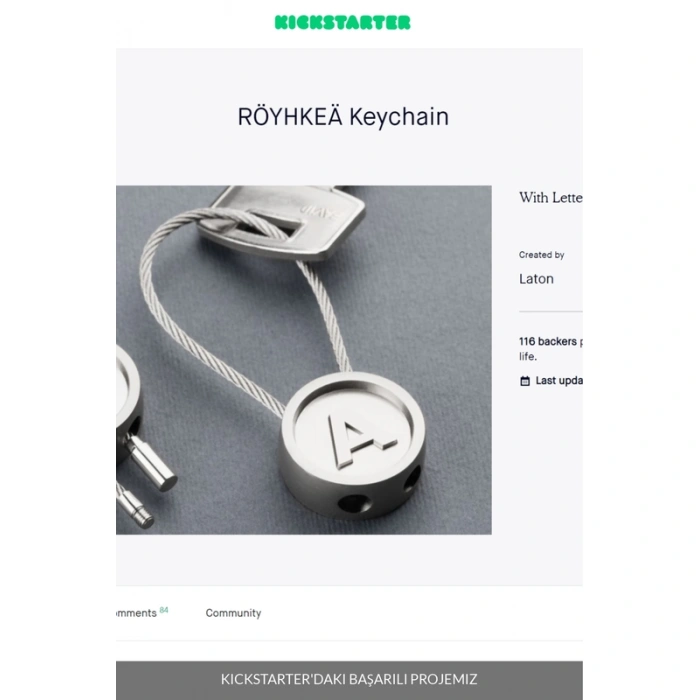This screenshot has width=700, height=700.
Task: Click the Last updated label
Action: pyautogui.click(x=559, y=381)
